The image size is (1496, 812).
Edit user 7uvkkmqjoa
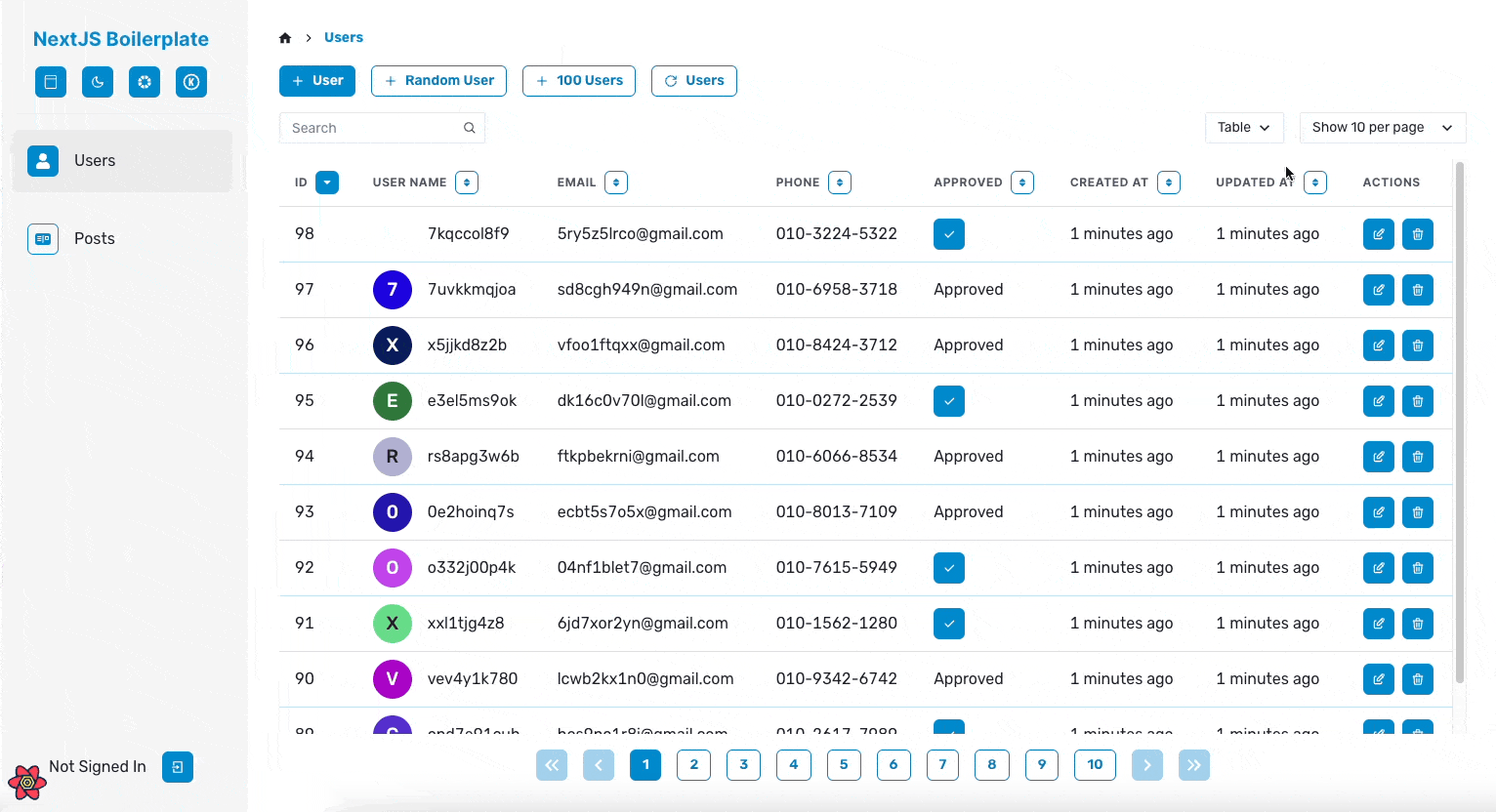pos(1379,290)
